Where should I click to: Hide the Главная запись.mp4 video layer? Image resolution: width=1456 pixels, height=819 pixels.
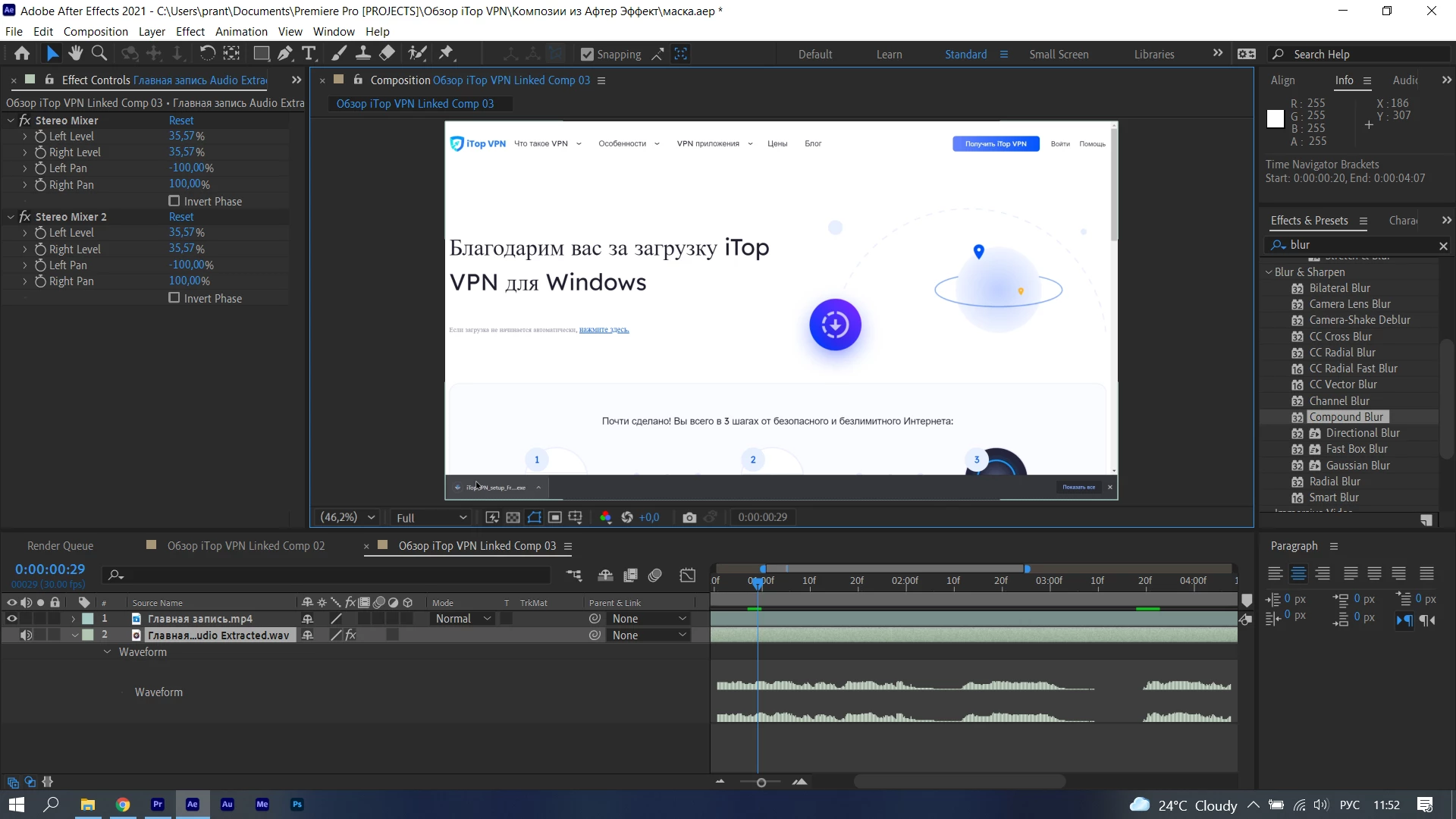tap(11, 619)
